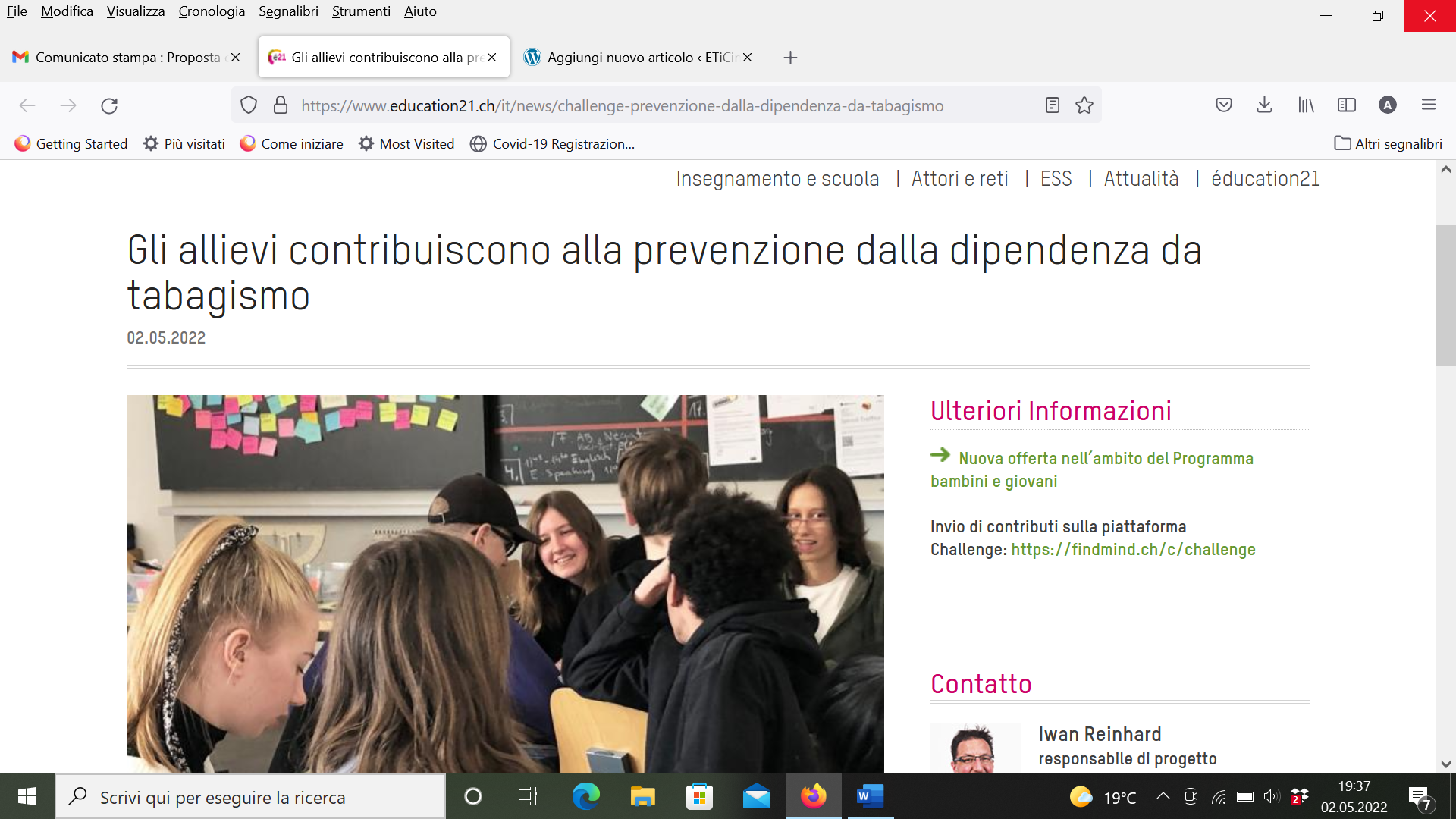This screenshot has width=1456, height=819.
Task: Open the Visualizza menu
Action: pyautogui.click(x=136, y=11)
